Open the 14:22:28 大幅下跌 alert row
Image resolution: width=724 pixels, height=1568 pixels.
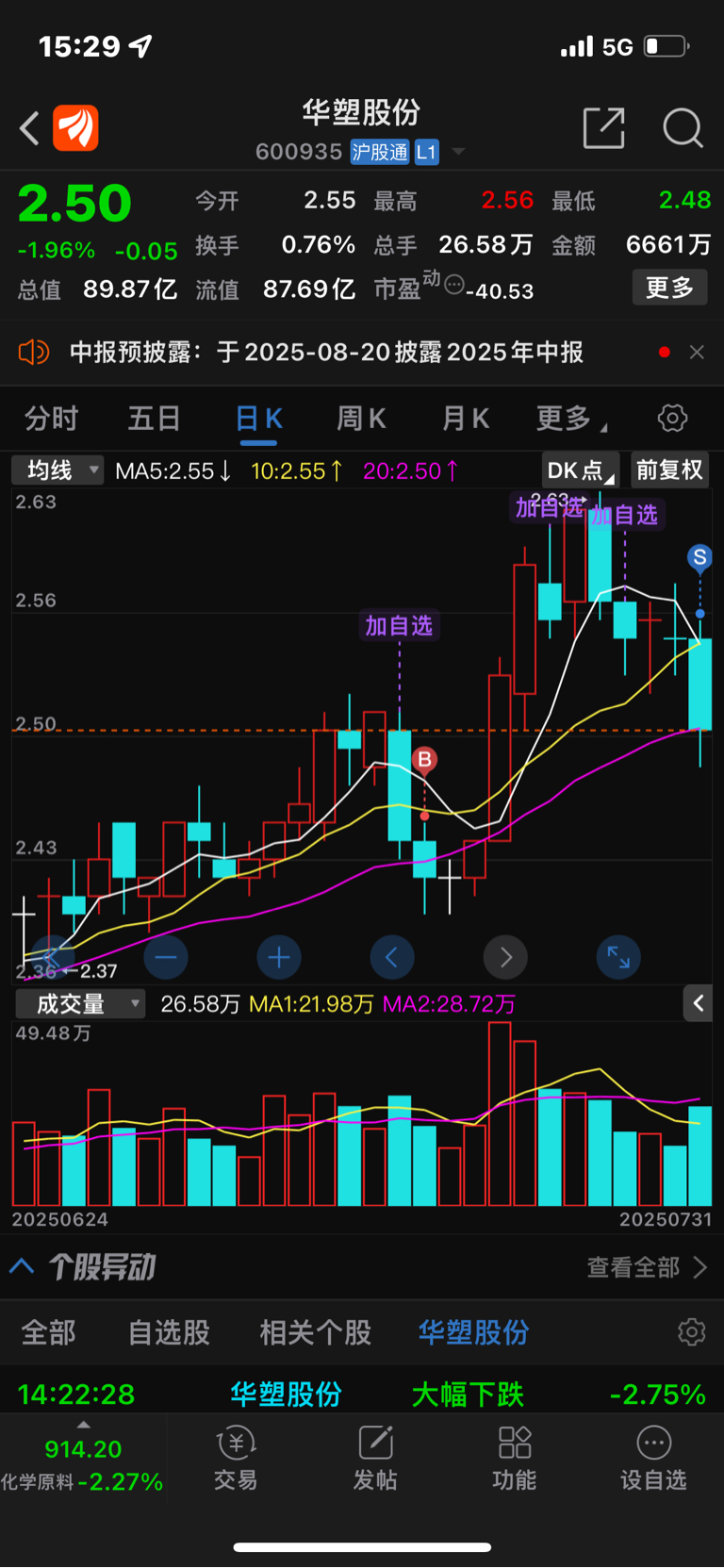[x=362, y=1394]
